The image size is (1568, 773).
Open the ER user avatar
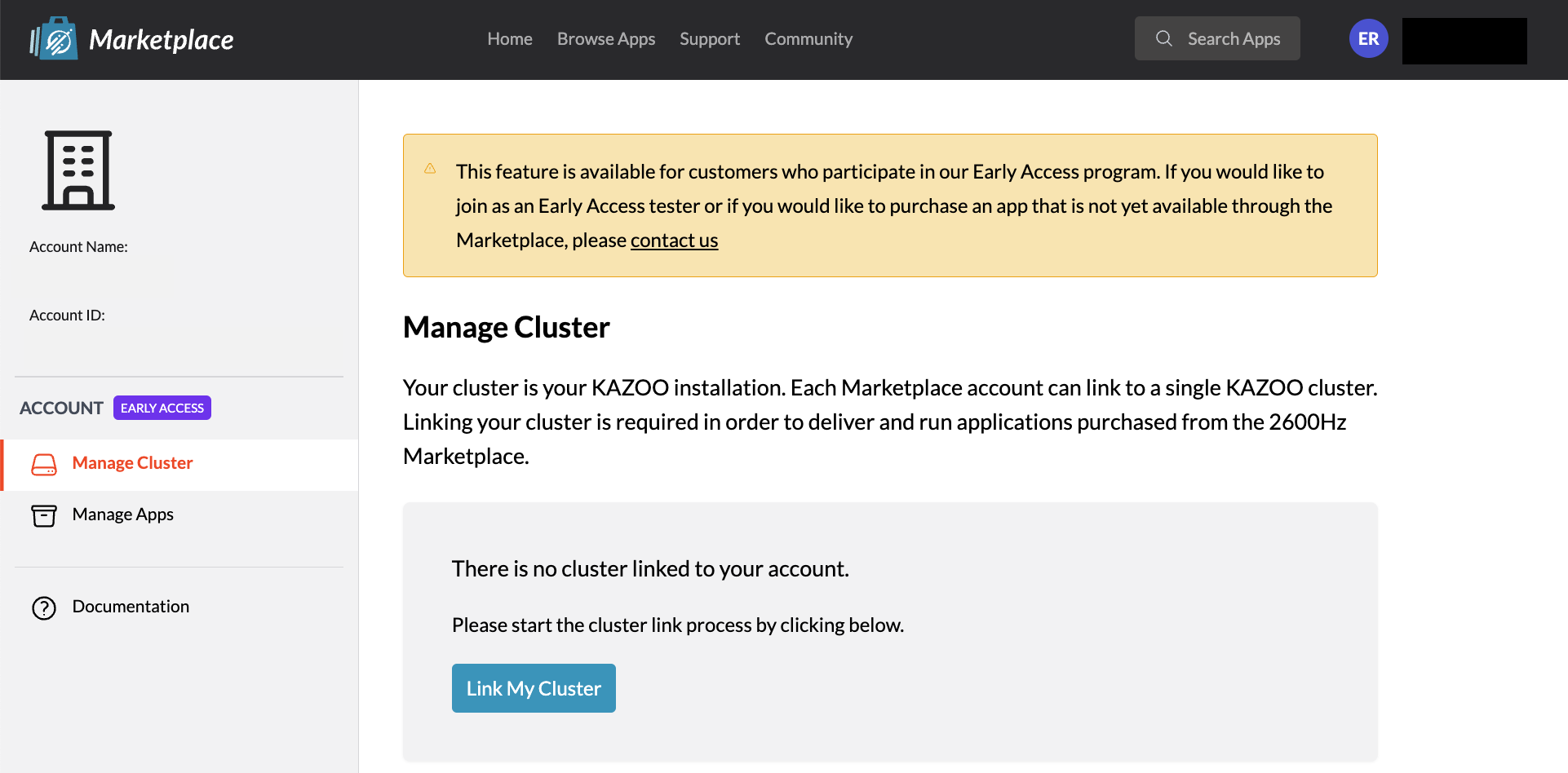tap(1368, 38)
